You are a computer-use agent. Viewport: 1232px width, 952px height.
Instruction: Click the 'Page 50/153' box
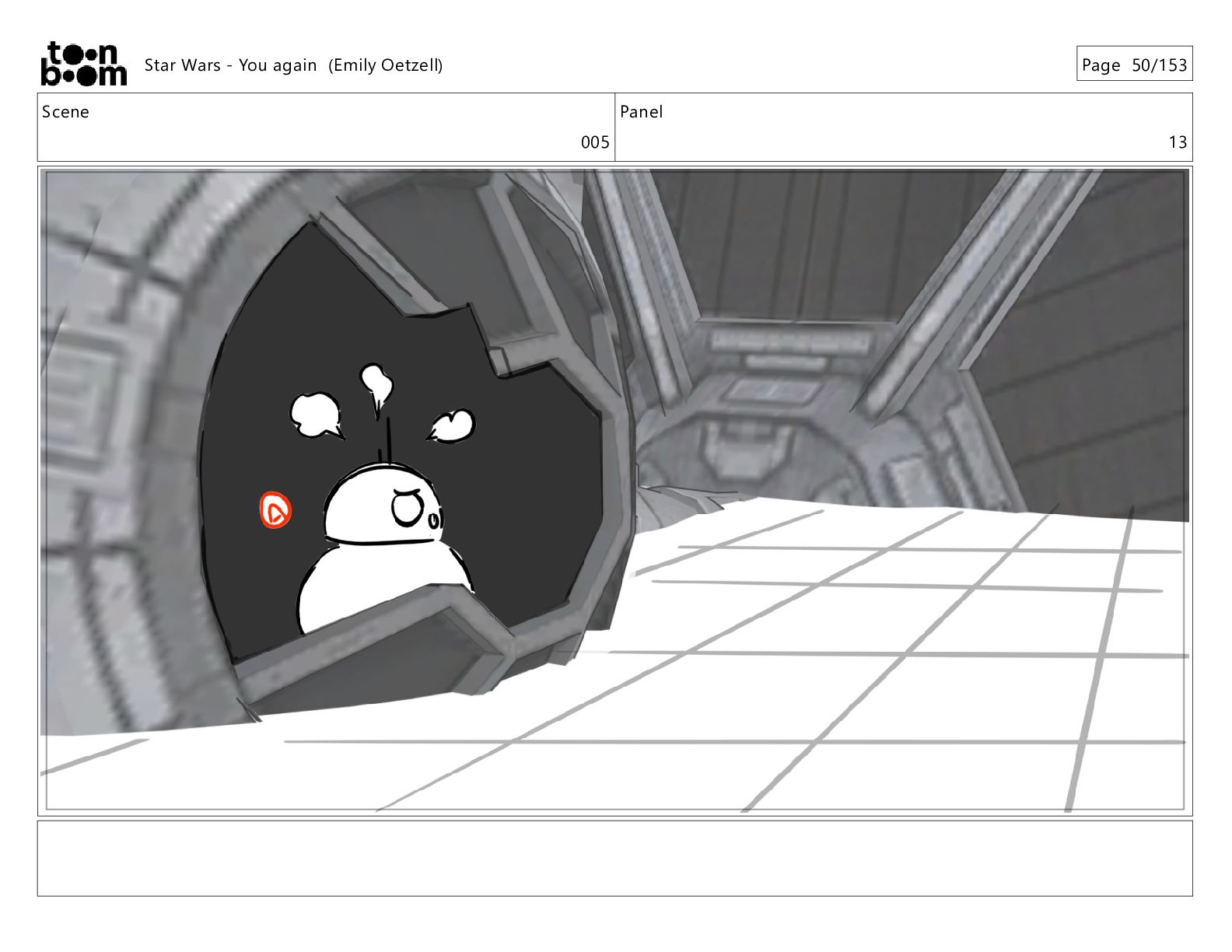tap(1134, 64)
